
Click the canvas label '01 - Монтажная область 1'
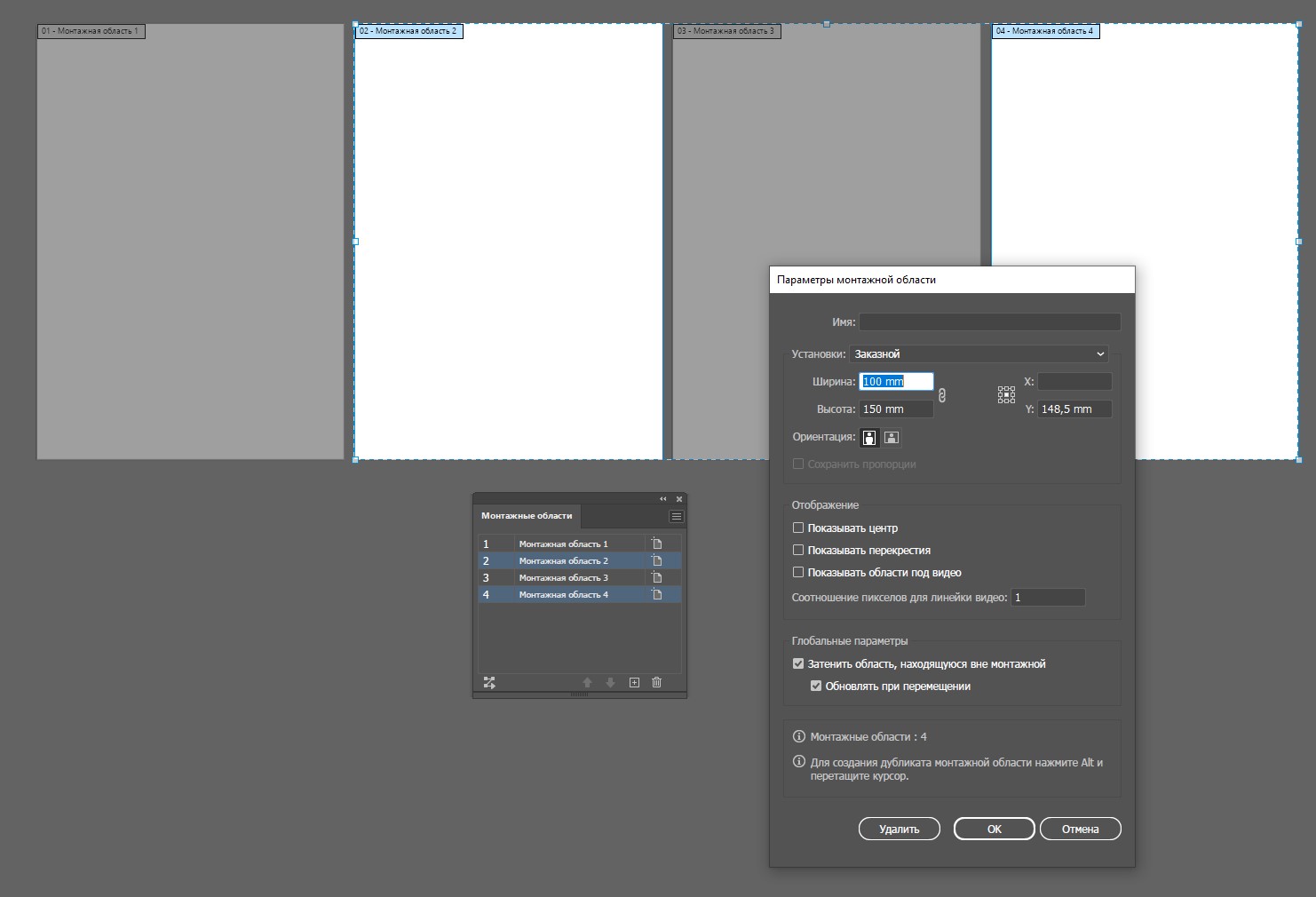click(91, 31)
